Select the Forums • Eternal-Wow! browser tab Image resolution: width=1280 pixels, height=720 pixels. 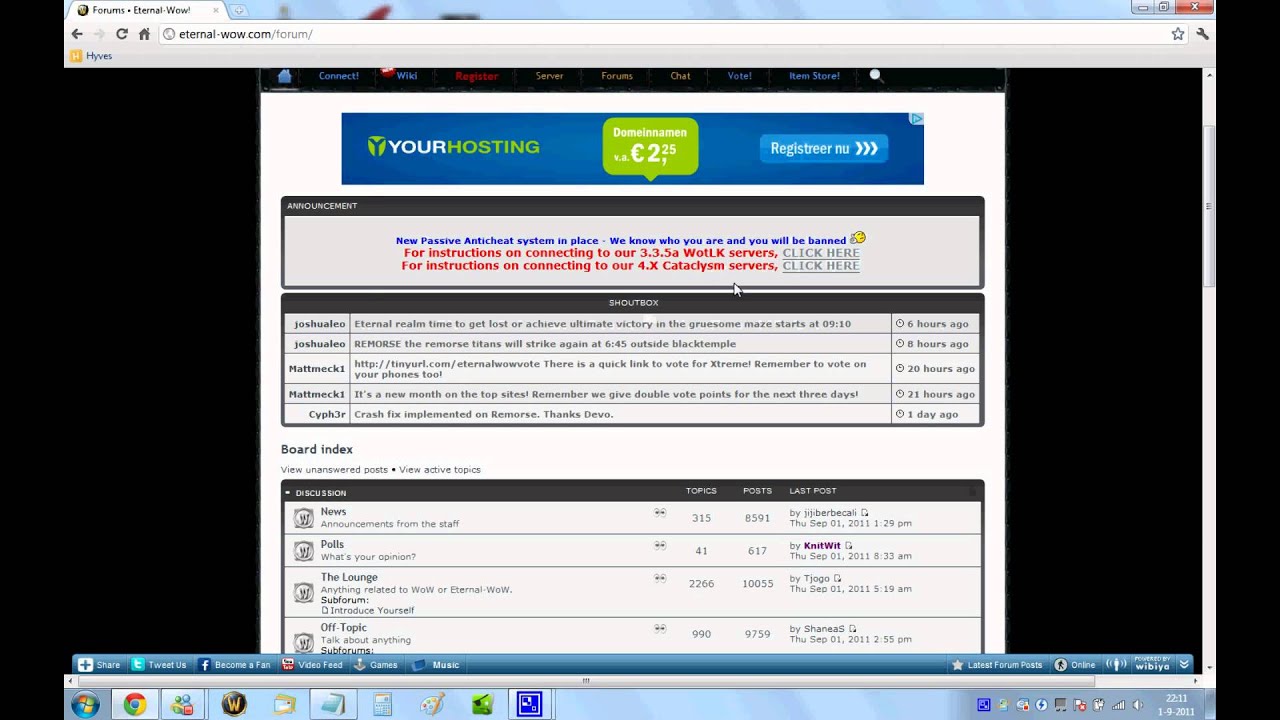[147, 10]
